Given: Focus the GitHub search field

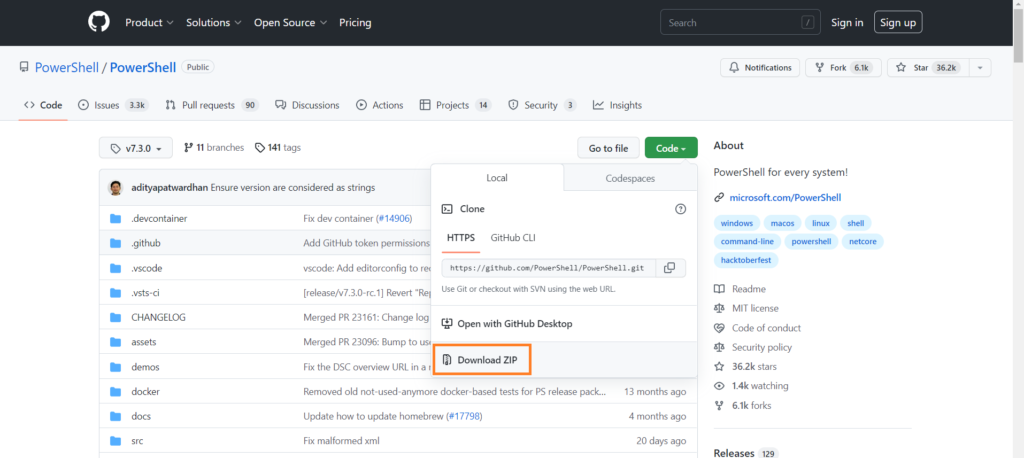Looking at the screenshot, I should pyautogui.click(x=741, y=22).
